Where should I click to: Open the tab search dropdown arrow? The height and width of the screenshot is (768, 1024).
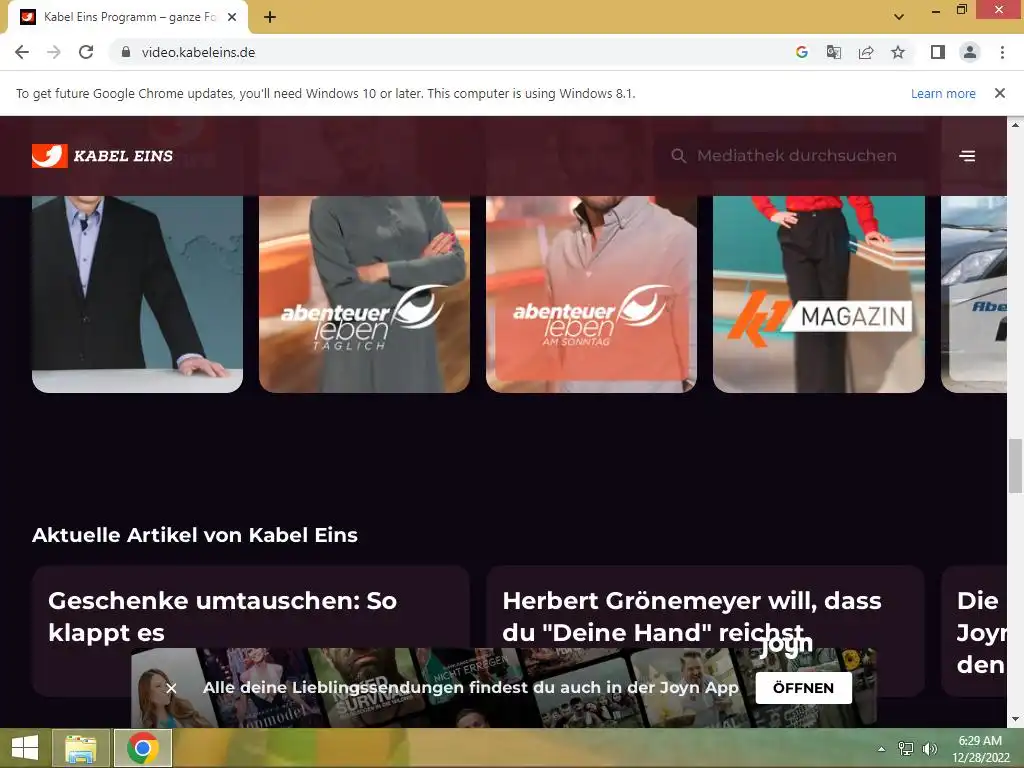tap(899, 17)
